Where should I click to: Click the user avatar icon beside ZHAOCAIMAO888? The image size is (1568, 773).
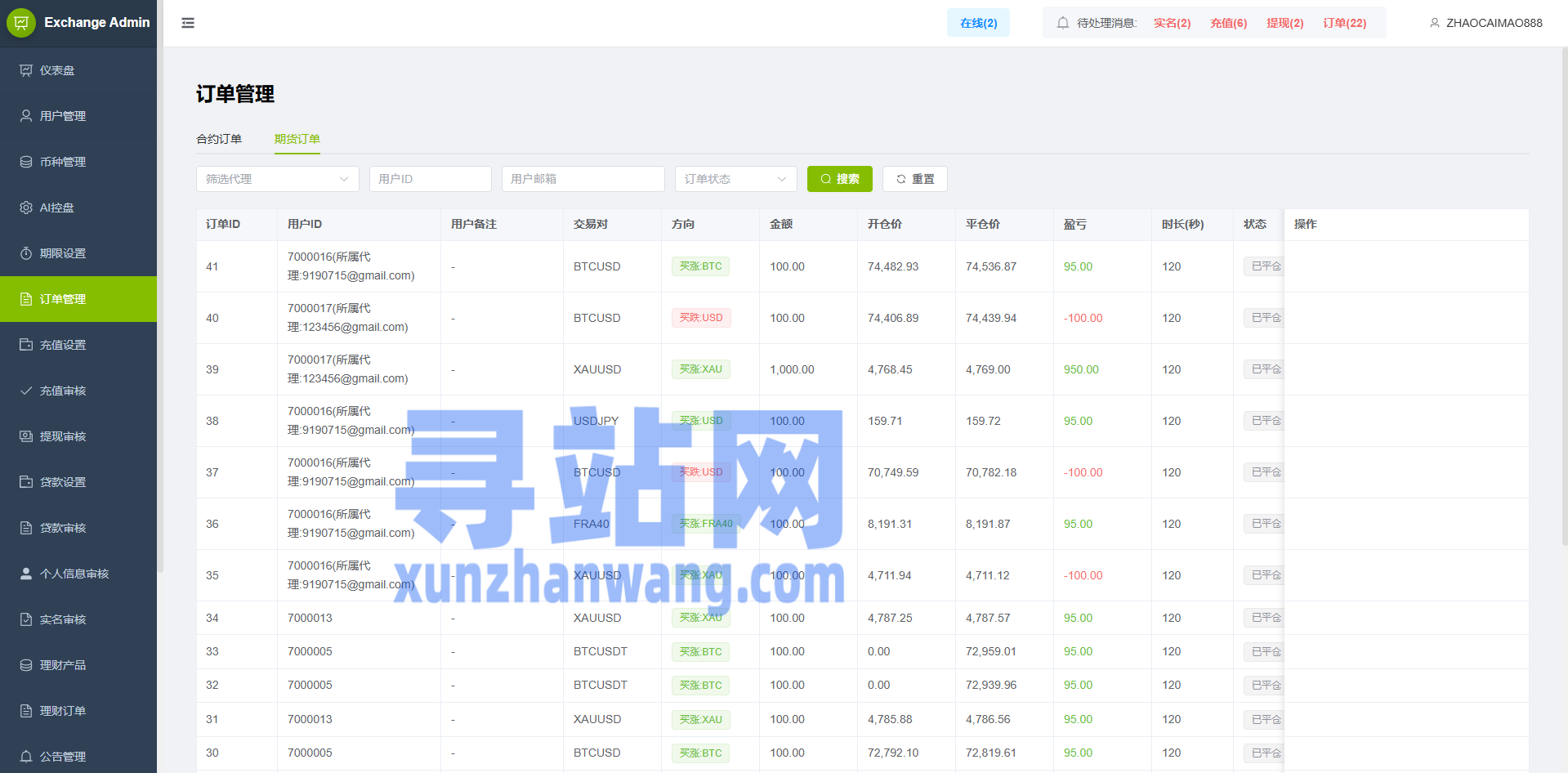pyautogui.click(x=1435, y=23)
